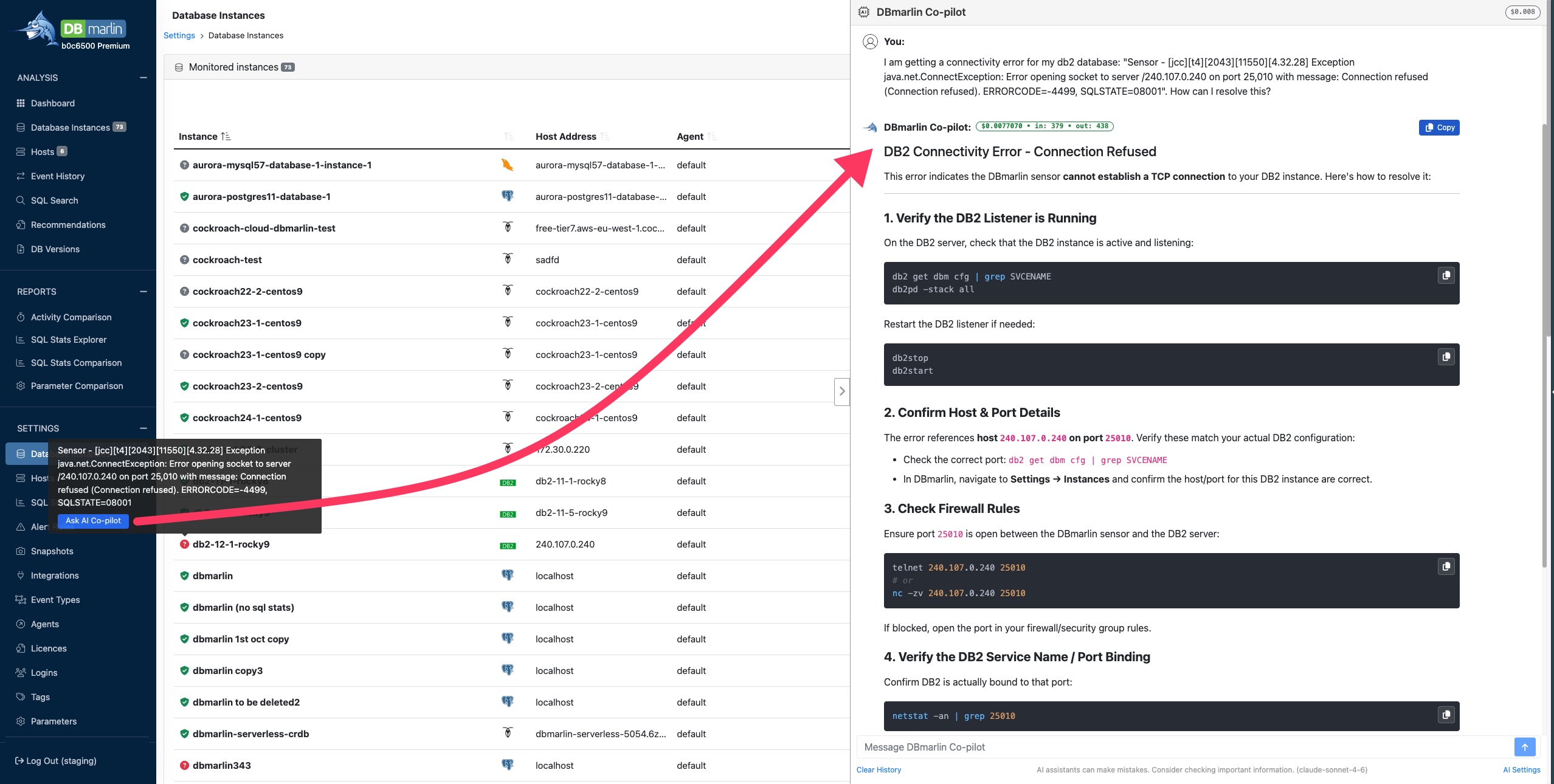1554x784 pixels.
Task: Open SQL Stats Comparison report
Action: click(76, 363)
